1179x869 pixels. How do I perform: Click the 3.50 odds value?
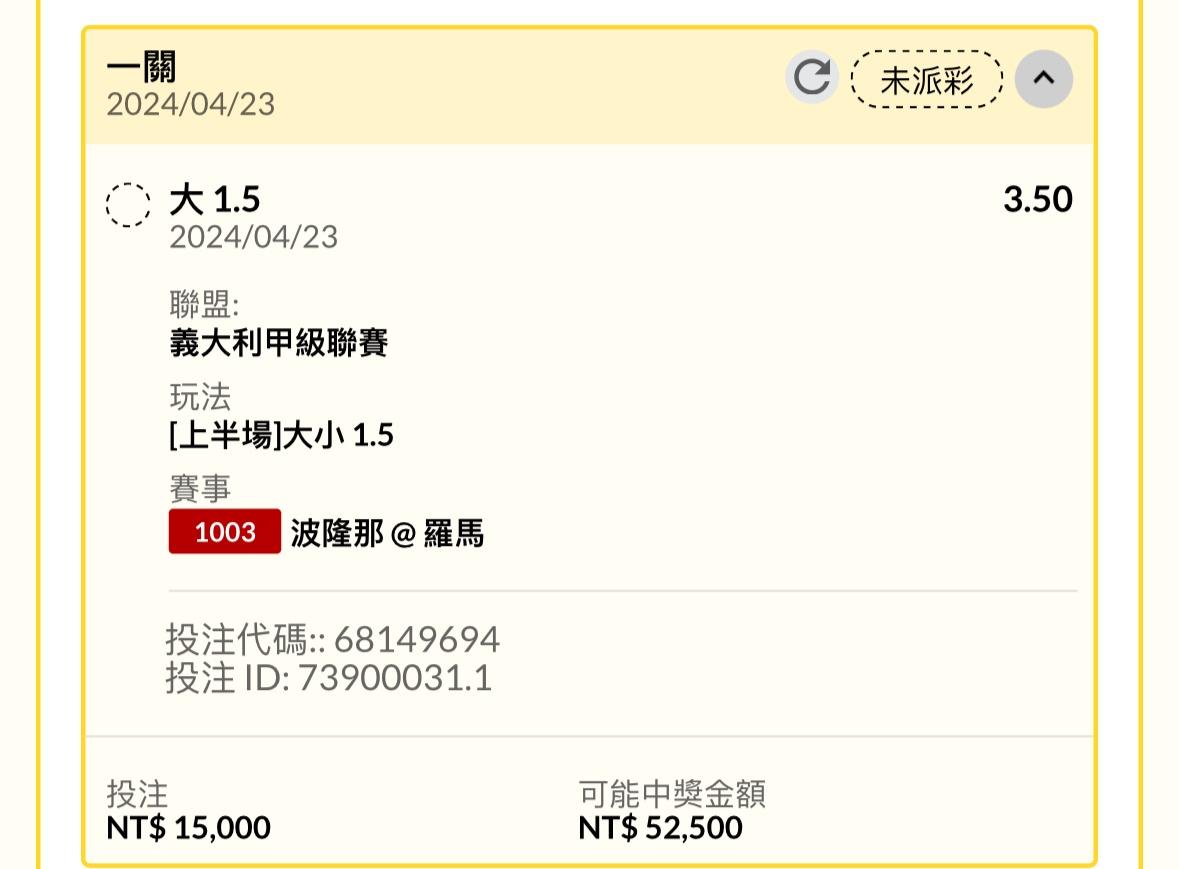tap(1037, 199)
